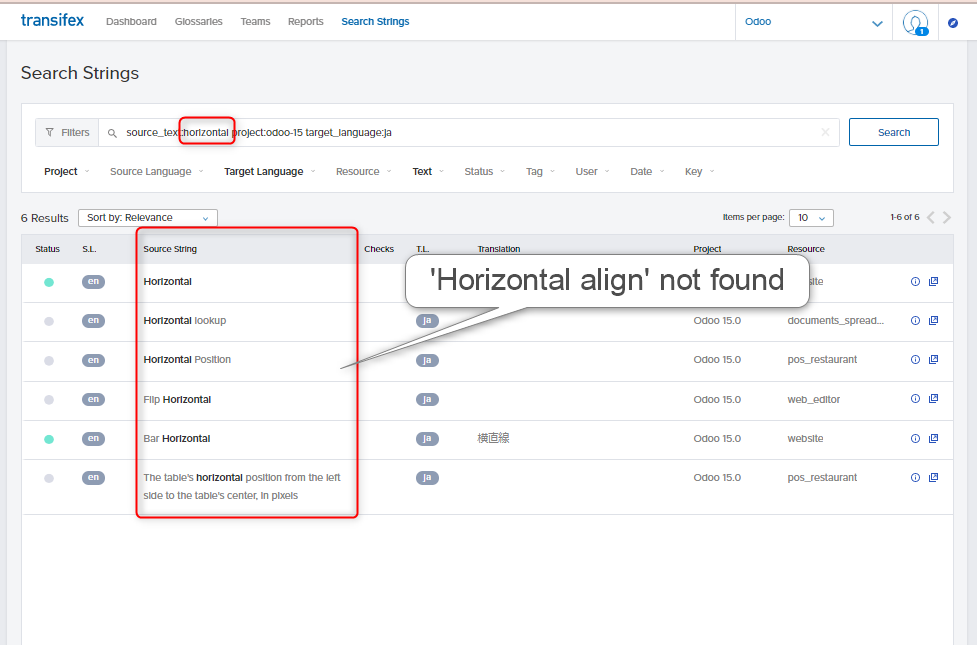The height and width of the screenshot is (645, 977).
Task: Open 'Horizontal' string in editor
Action: (933, 282)
